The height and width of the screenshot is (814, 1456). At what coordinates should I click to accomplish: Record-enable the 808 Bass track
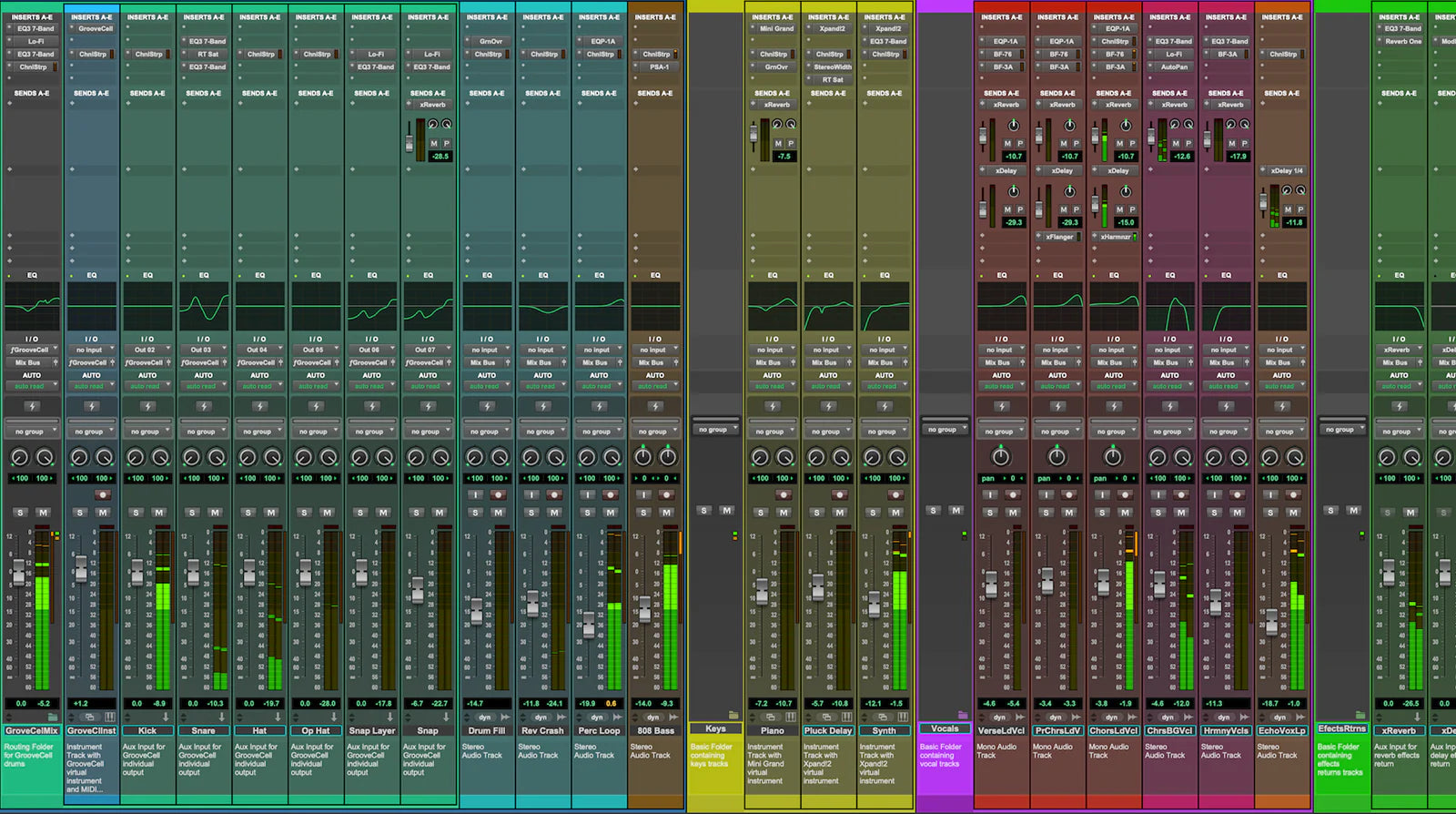(666, 494)
